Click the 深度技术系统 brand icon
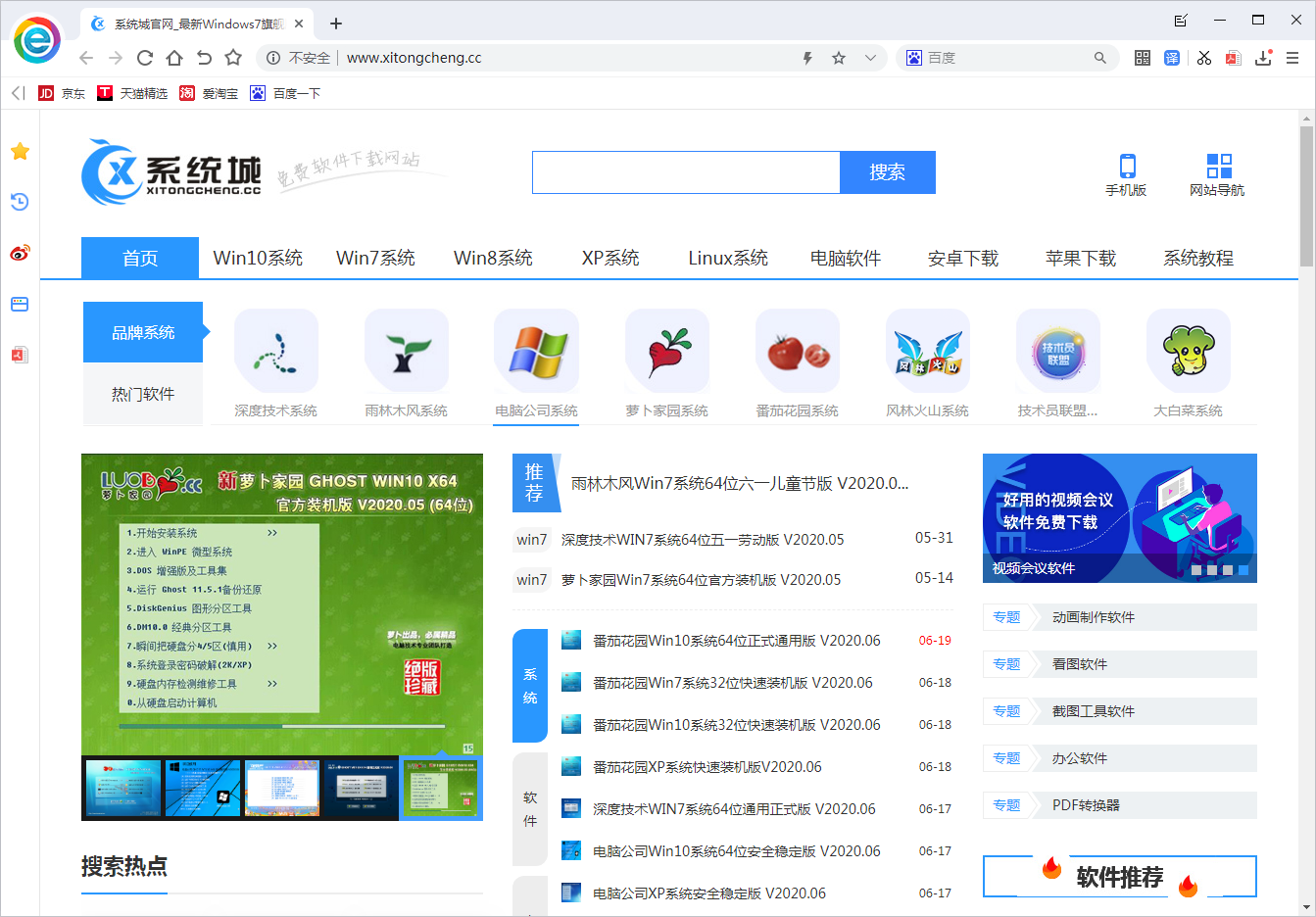The height and width of the screenshot is (917, 1316). click(x=276, y=351)
